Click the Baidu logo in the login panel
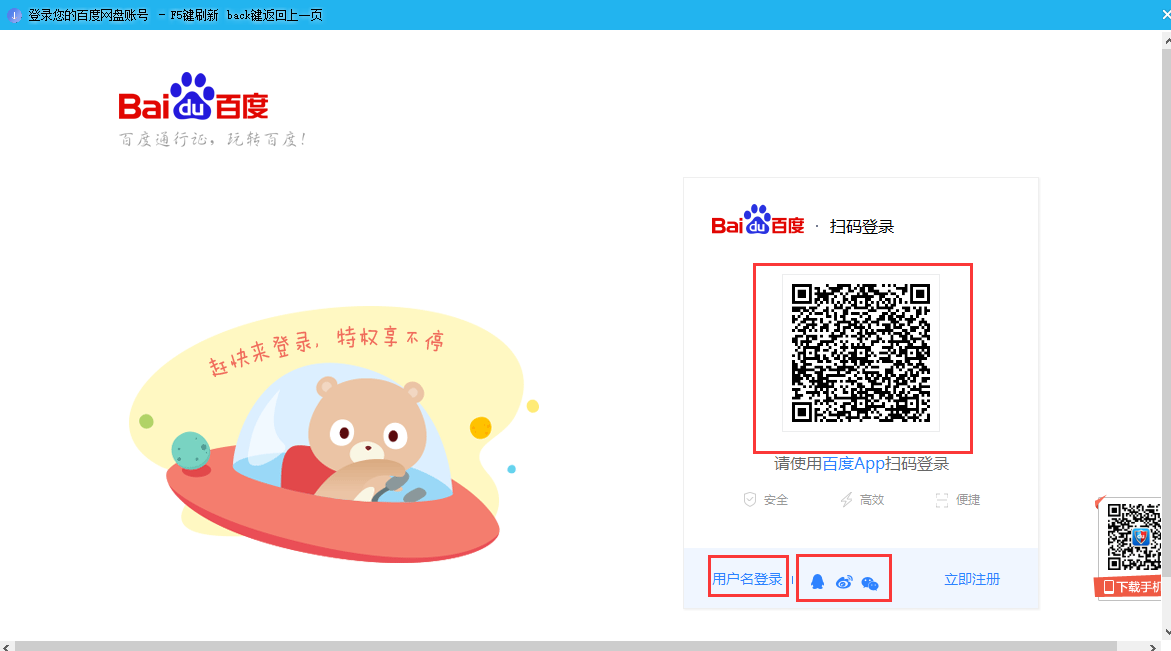Viewport: 1171px width, 651px height. point(757,219)
